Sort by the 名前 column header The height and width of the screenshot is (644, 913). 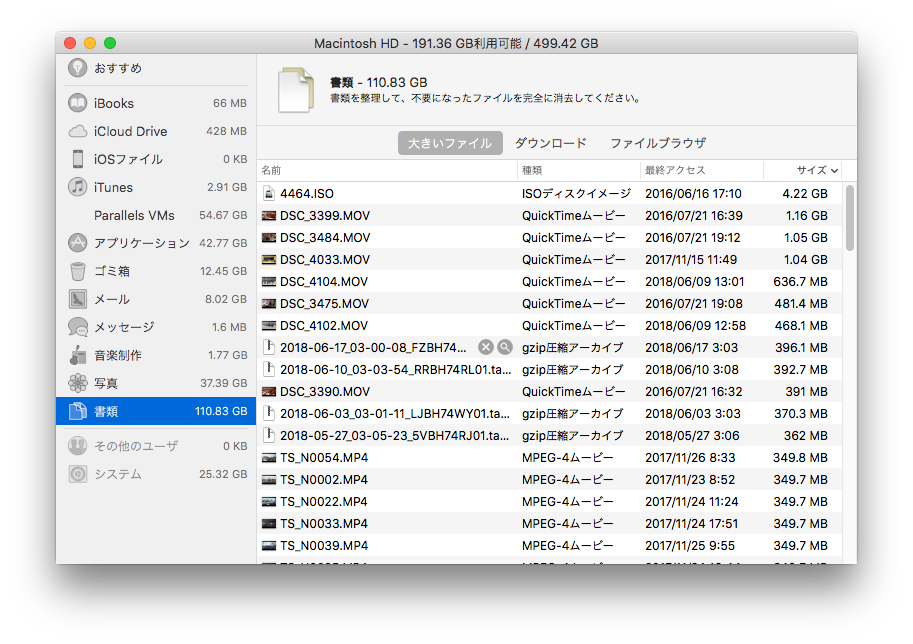click(x=387, y=170)
